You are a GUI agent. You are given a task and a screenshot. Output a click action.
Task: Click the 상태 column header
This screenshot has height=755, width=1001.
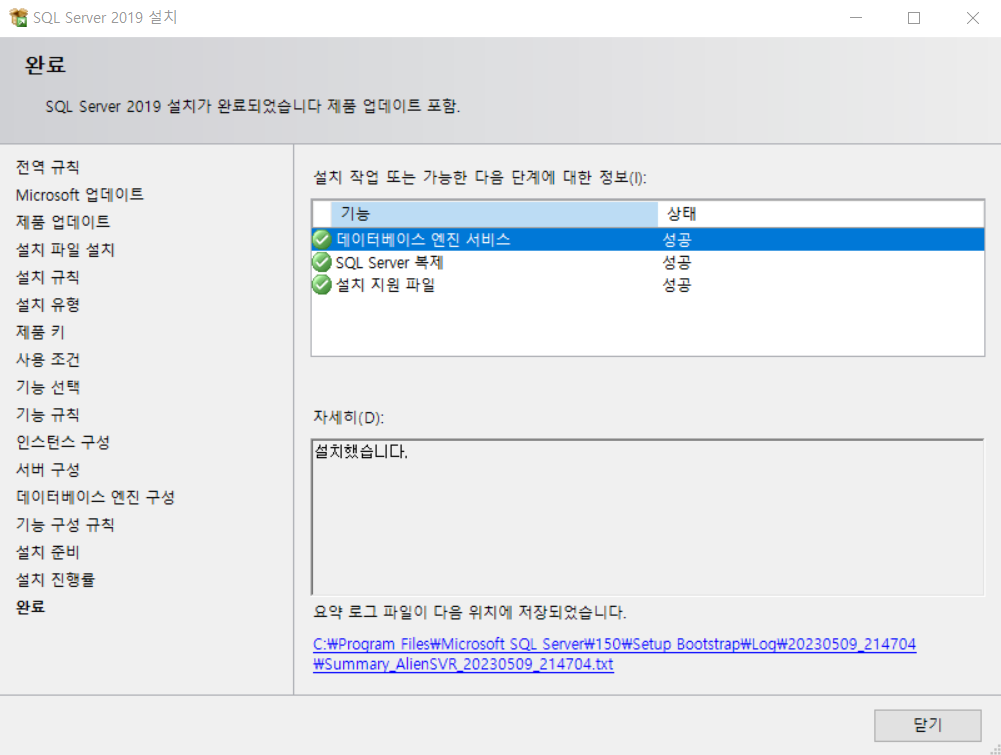click(x=820, y=214)
